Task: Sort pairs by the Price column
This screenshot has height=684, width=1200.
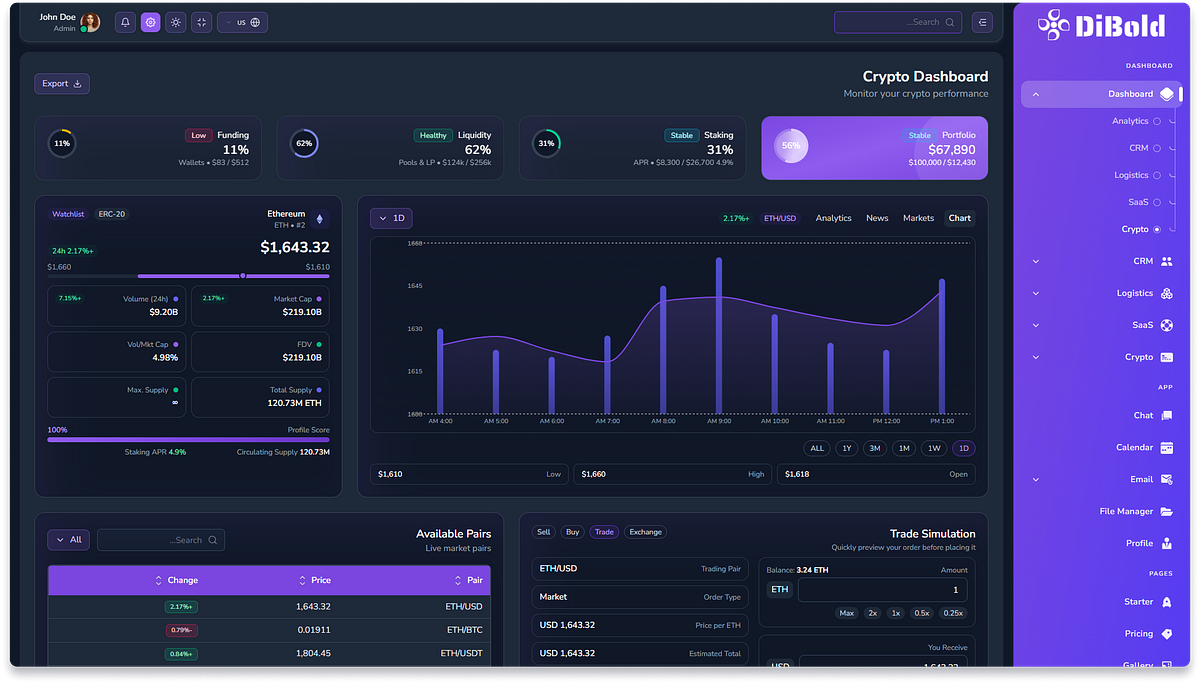Action: (x=315, y=580)
